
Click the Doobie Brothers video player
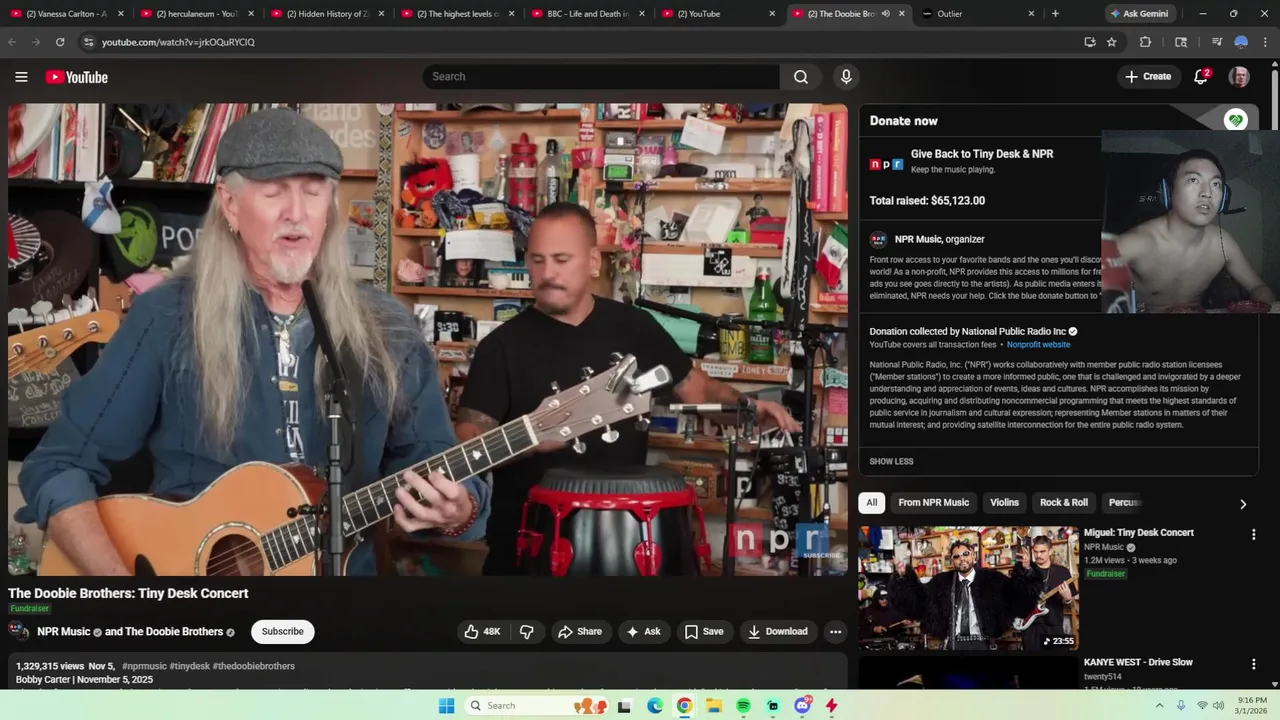428,340
